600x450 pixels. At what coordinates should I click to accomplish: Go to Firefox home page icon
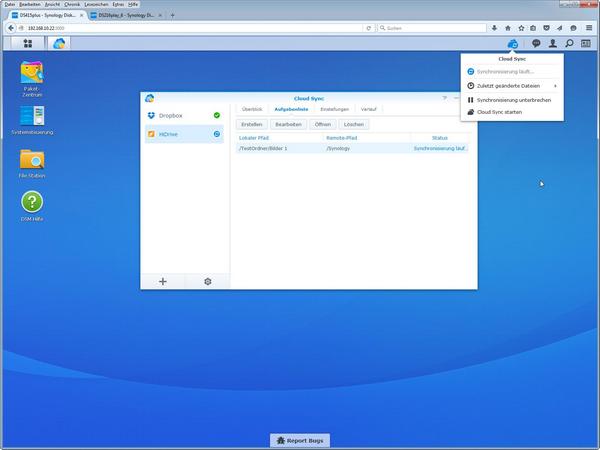(508, 28)
